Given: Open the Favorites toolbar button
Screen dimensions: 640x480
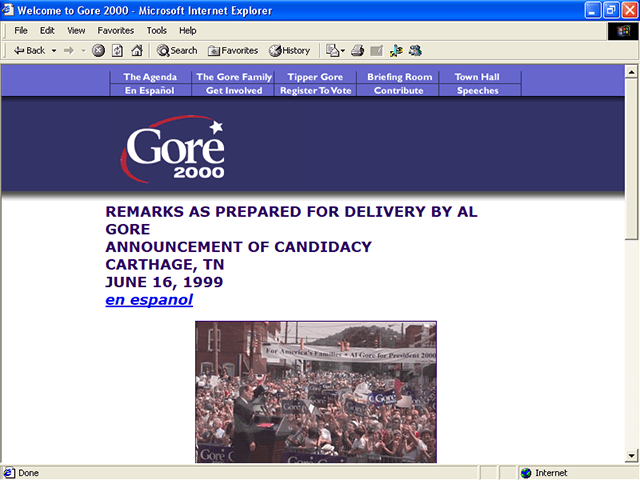Looking at the screenshot, I should pos(233,51).
